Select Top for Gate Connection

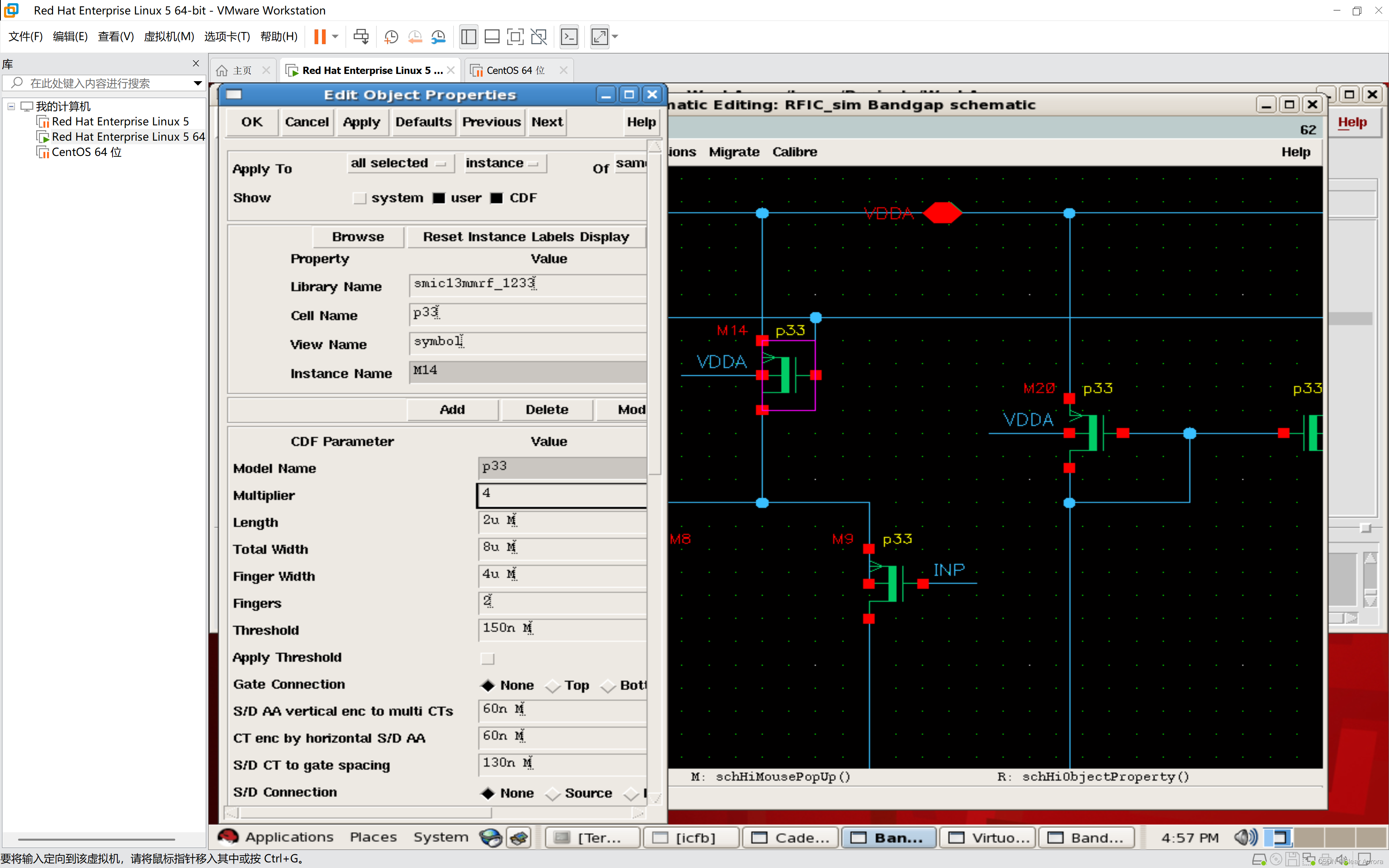pos(553,686)
